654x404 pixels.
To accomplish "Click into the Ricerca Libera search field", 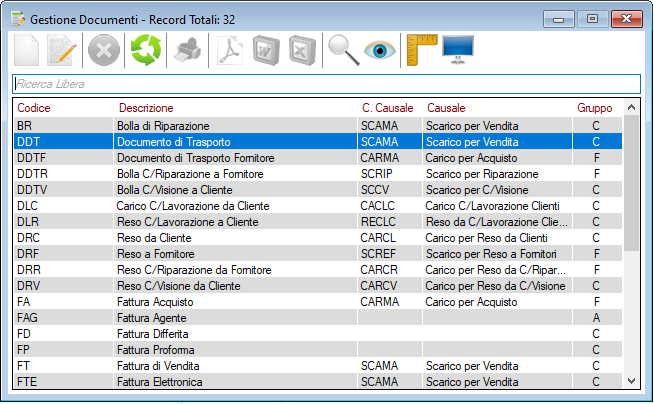I will pos(326,84).
